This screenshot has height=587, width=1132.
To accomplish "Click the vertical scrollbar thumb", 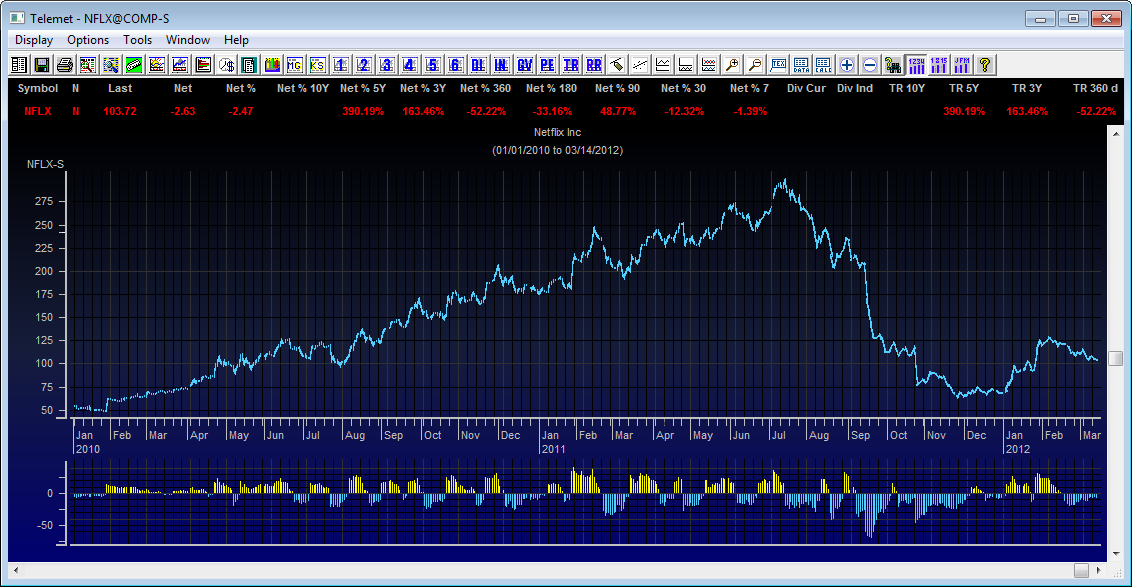I will pyautogui.click(x=1115, y=359).
